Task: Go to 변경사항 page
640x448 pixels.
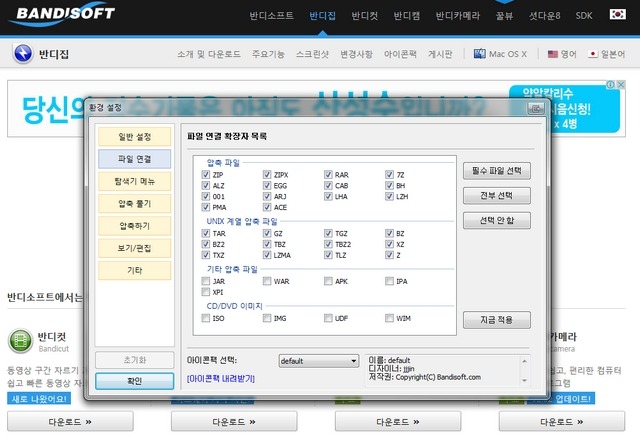Action: coord(356,54)
